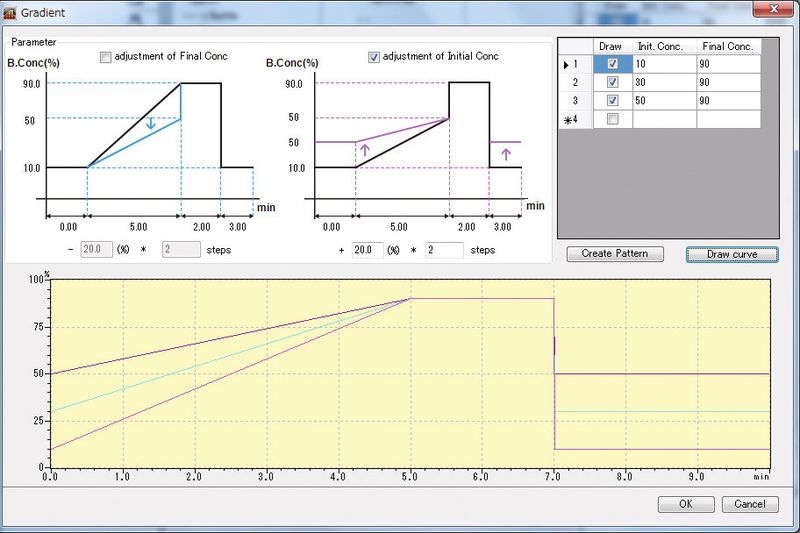The width and height of the screenshot is (800, 533).
Task: Click the Draw column header
Action: click(x=613, y=46)
